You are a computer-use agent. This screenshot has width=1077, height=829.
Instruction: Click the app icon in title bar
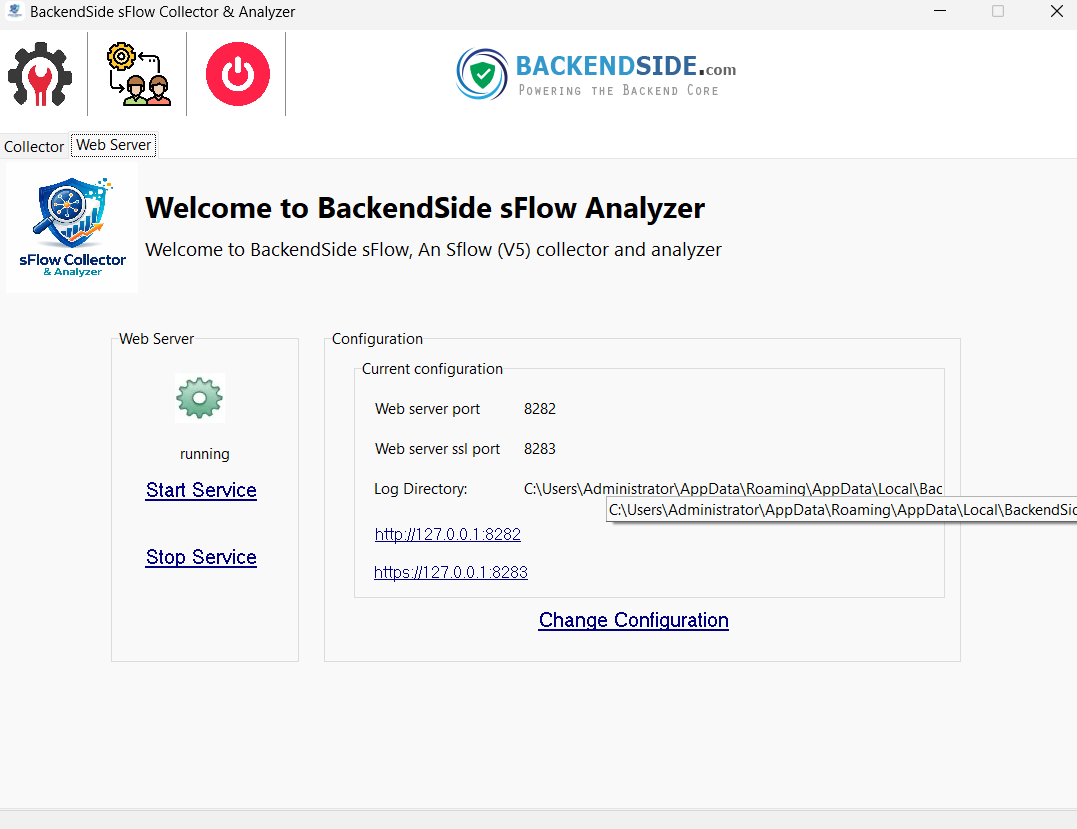14,12
